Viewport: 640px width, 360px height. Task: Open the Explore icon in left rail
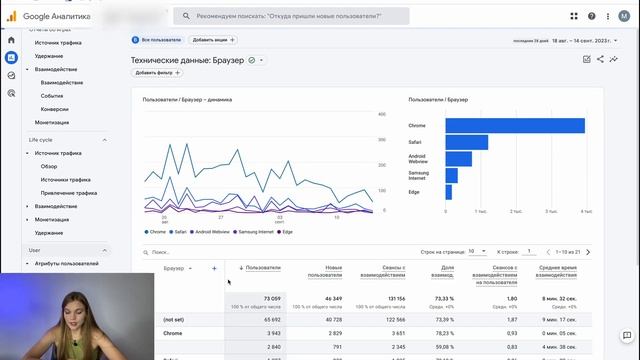pos(11,76)
